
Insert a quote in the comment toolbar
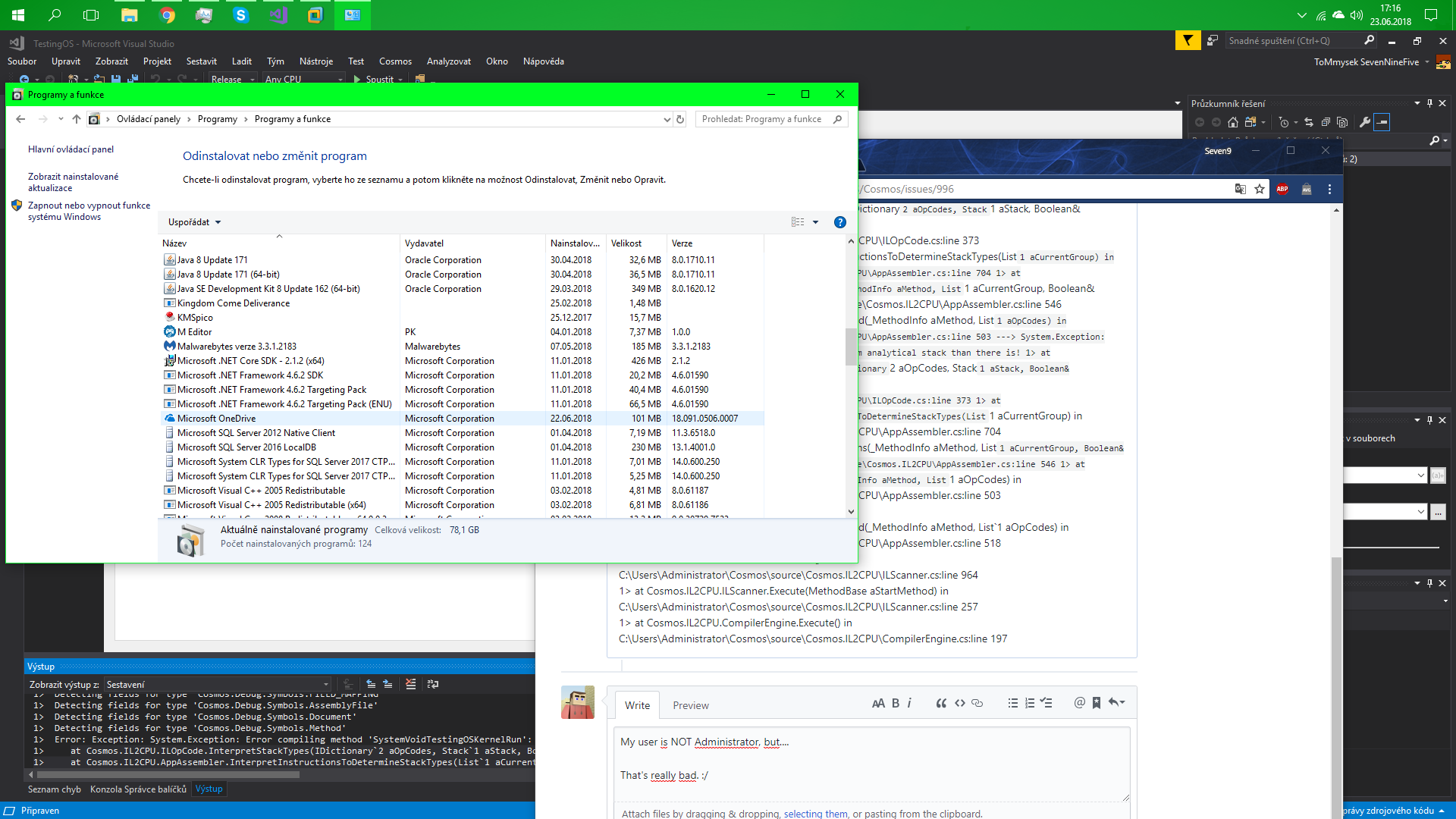(941, 703)
